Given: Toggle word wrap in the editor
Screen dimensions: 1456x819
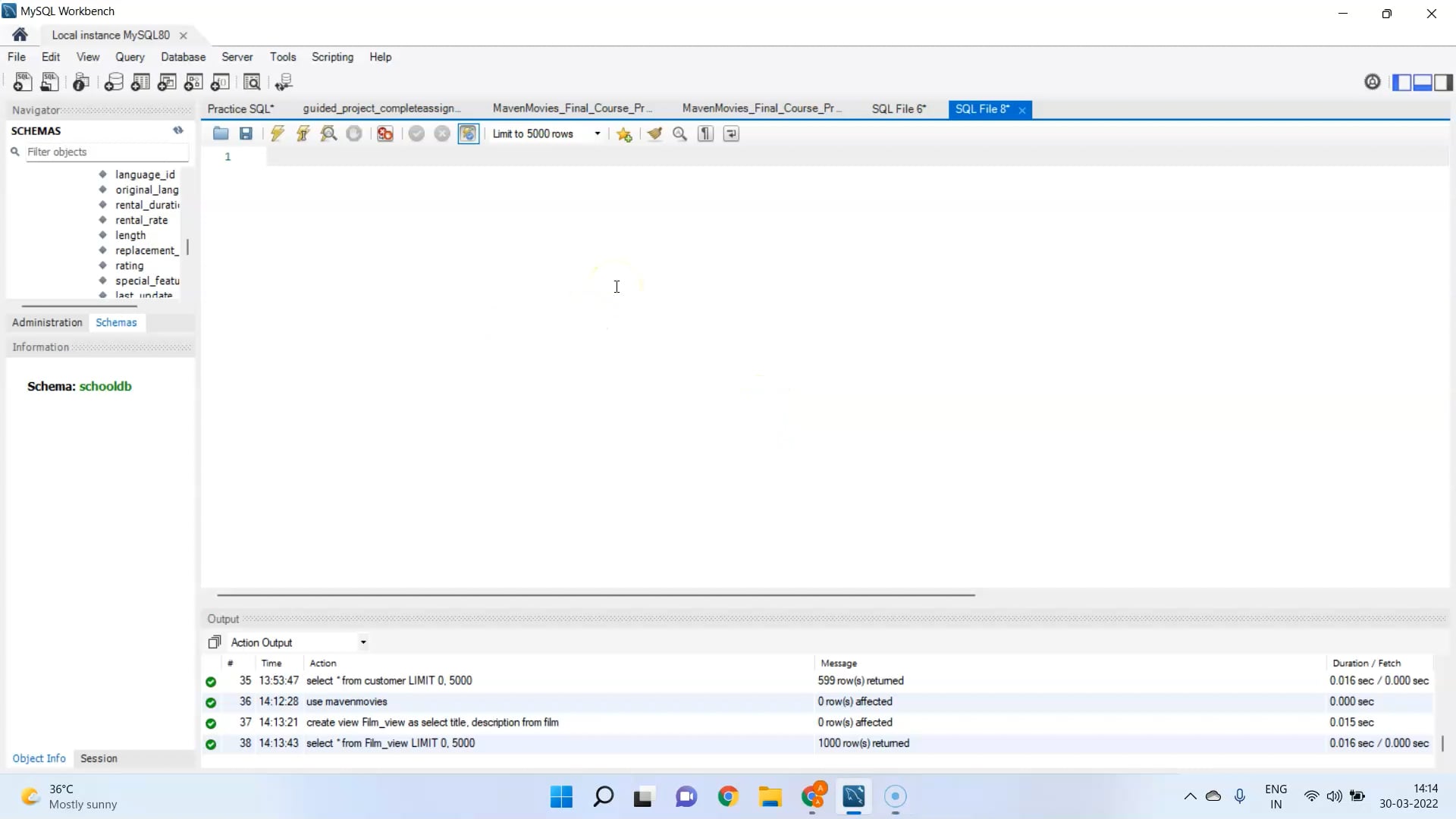Looking at the screenshot, I should pyautogui.click(x=730, y=133).
